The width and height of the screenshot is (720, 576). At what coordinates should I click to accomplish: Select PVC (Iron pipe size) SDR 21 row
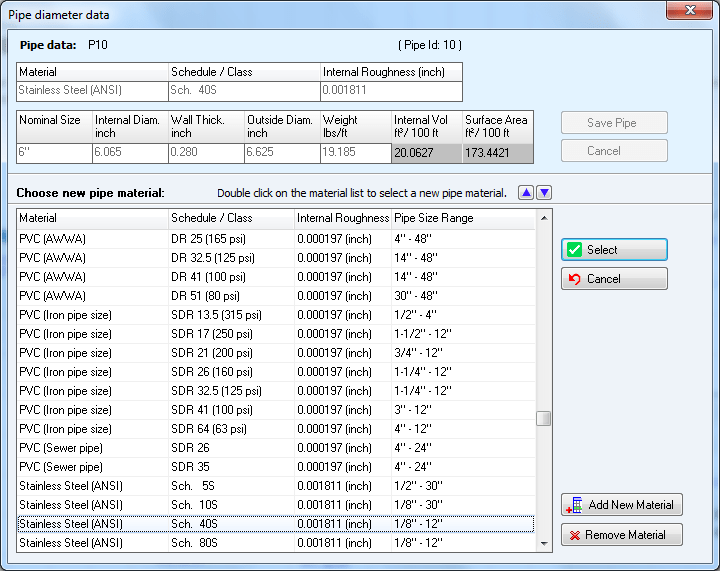[276, 353]
